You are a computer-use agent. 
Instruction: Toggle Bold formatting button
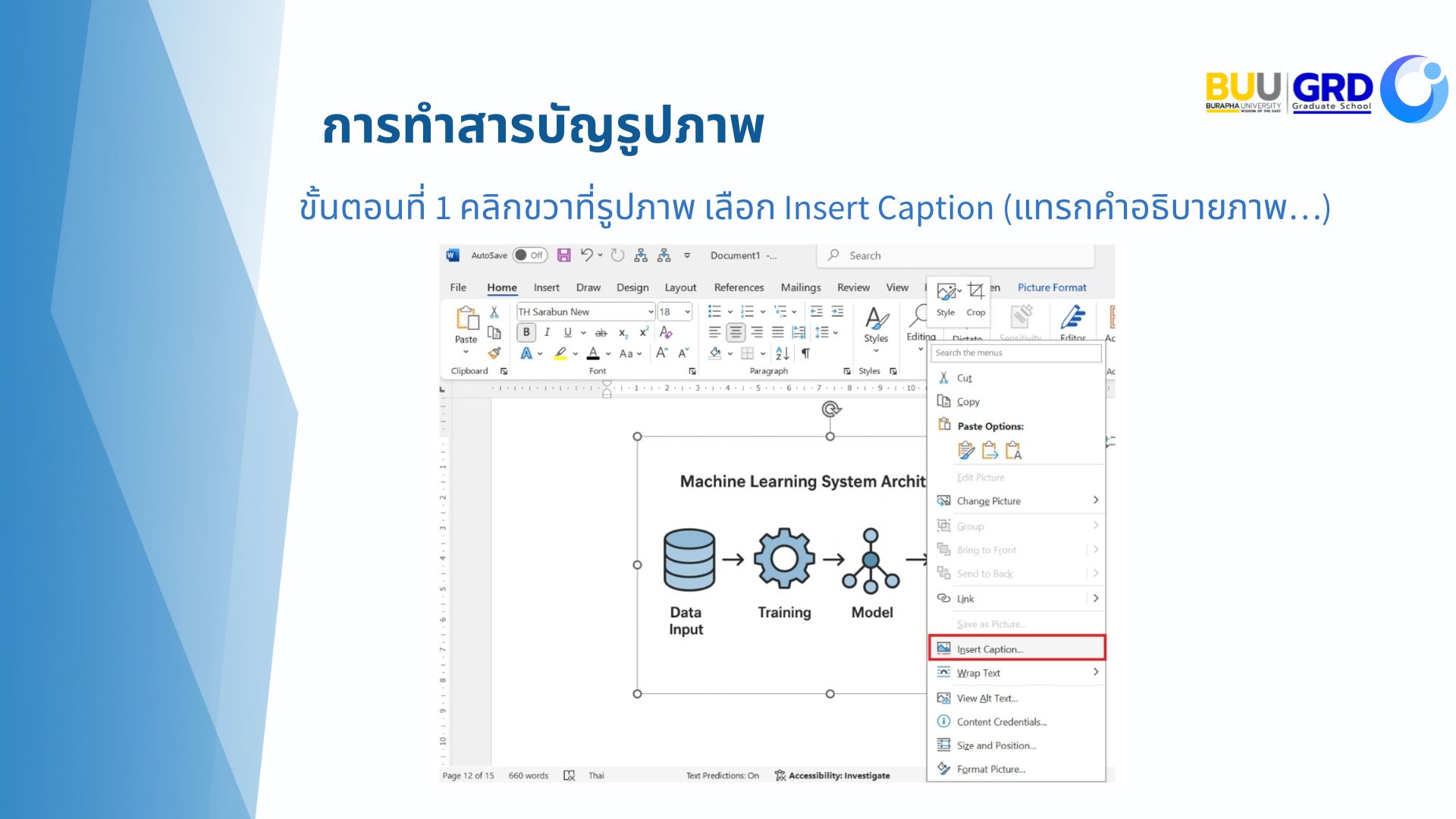click(x=526, y=332)
